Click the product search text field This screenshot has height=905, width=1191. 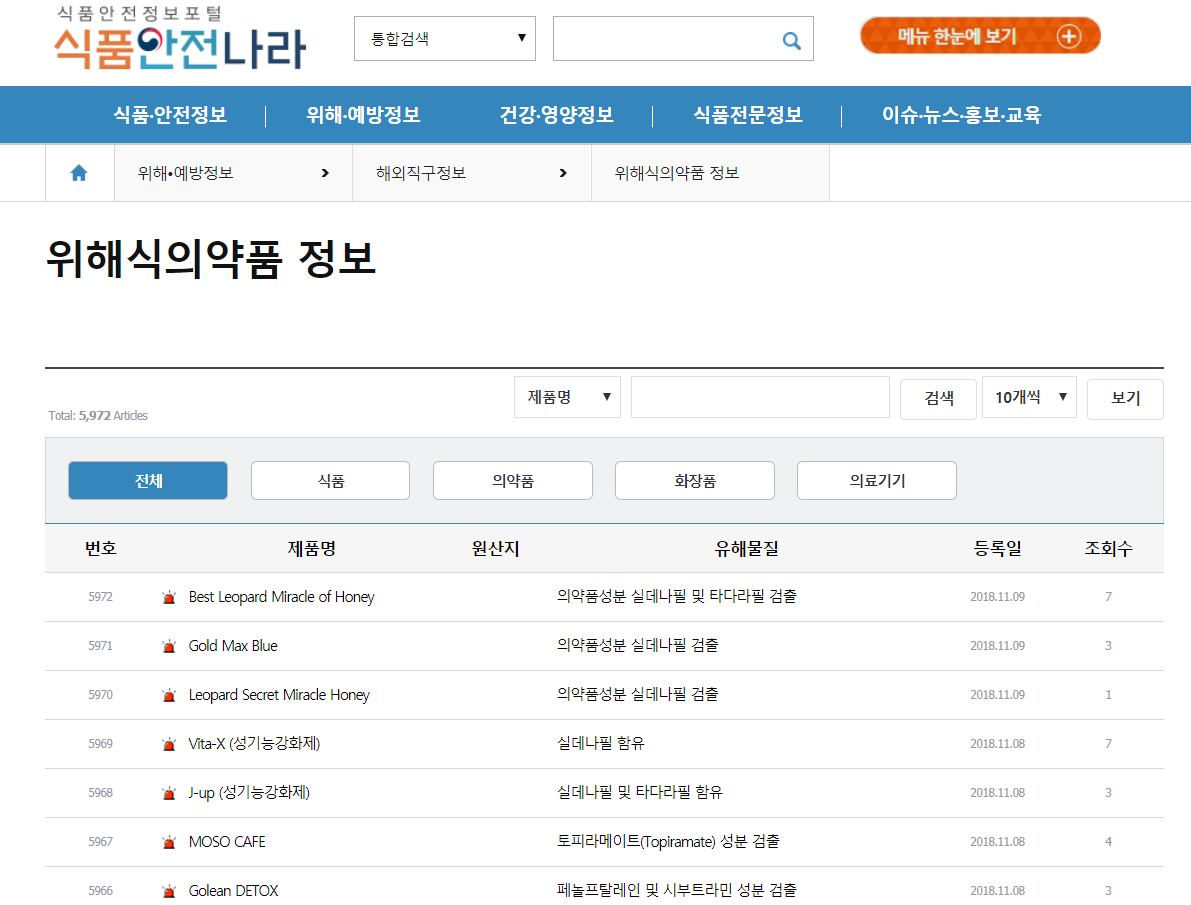(760, 397)
